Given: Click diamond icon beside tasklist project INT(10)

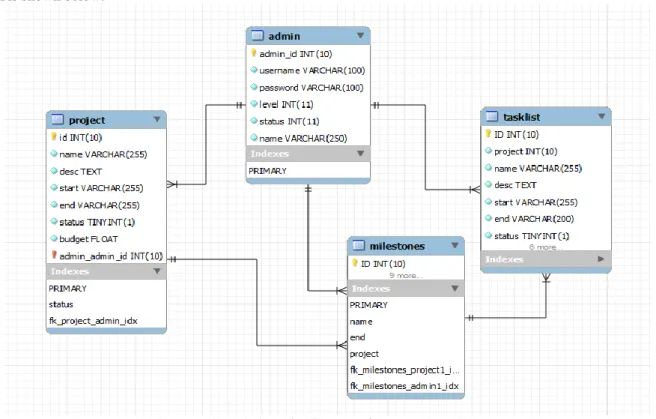Looking at the screenshot, I should [x=488, y=151].
